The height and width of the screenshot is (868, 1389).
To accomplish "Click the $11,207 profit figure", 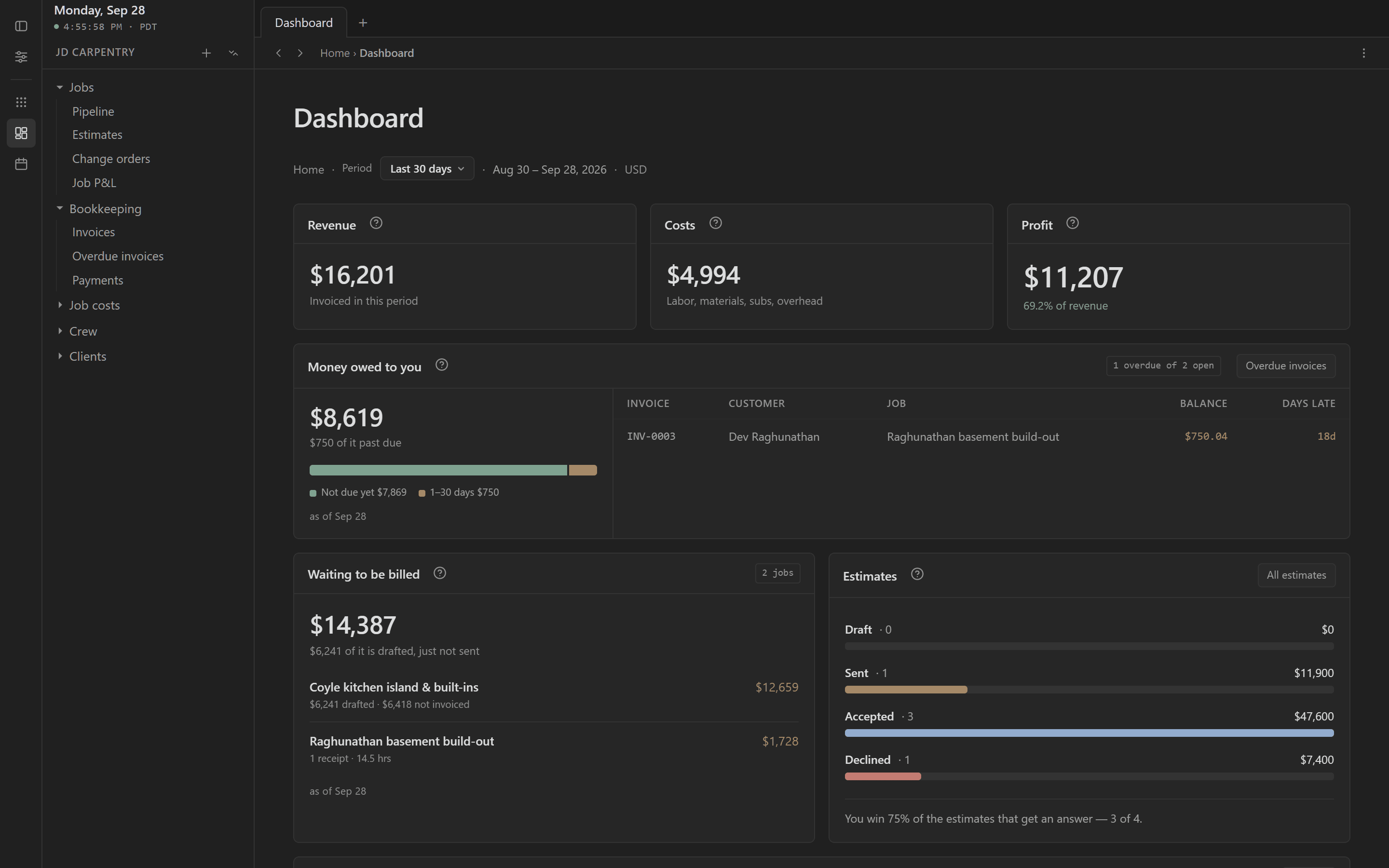I will pyautogui.click(x=1073, y=277).
